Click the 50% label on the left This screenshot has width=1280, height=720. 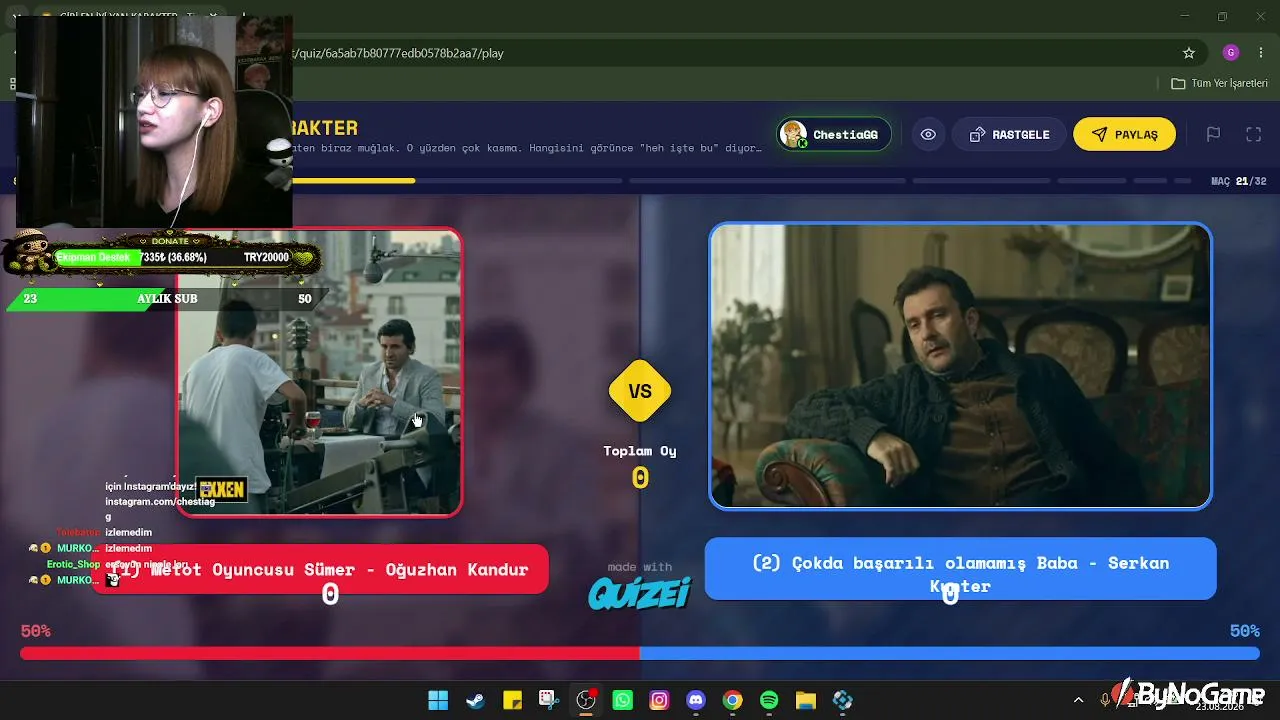click(35, 631)
